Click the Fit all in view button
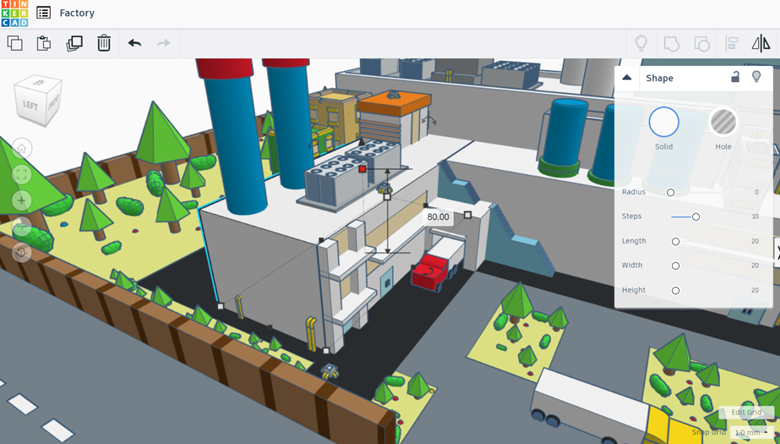This screenshot has width=780, height=444. [21, 174]
